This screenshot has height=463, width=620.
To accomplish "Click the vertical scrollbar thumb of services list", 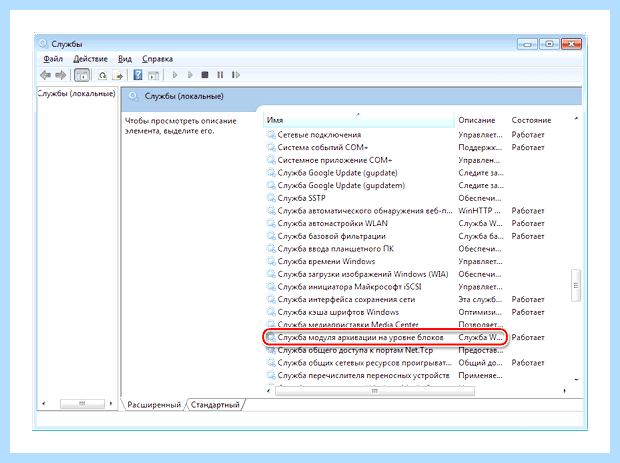I will [x=576, y=285].
